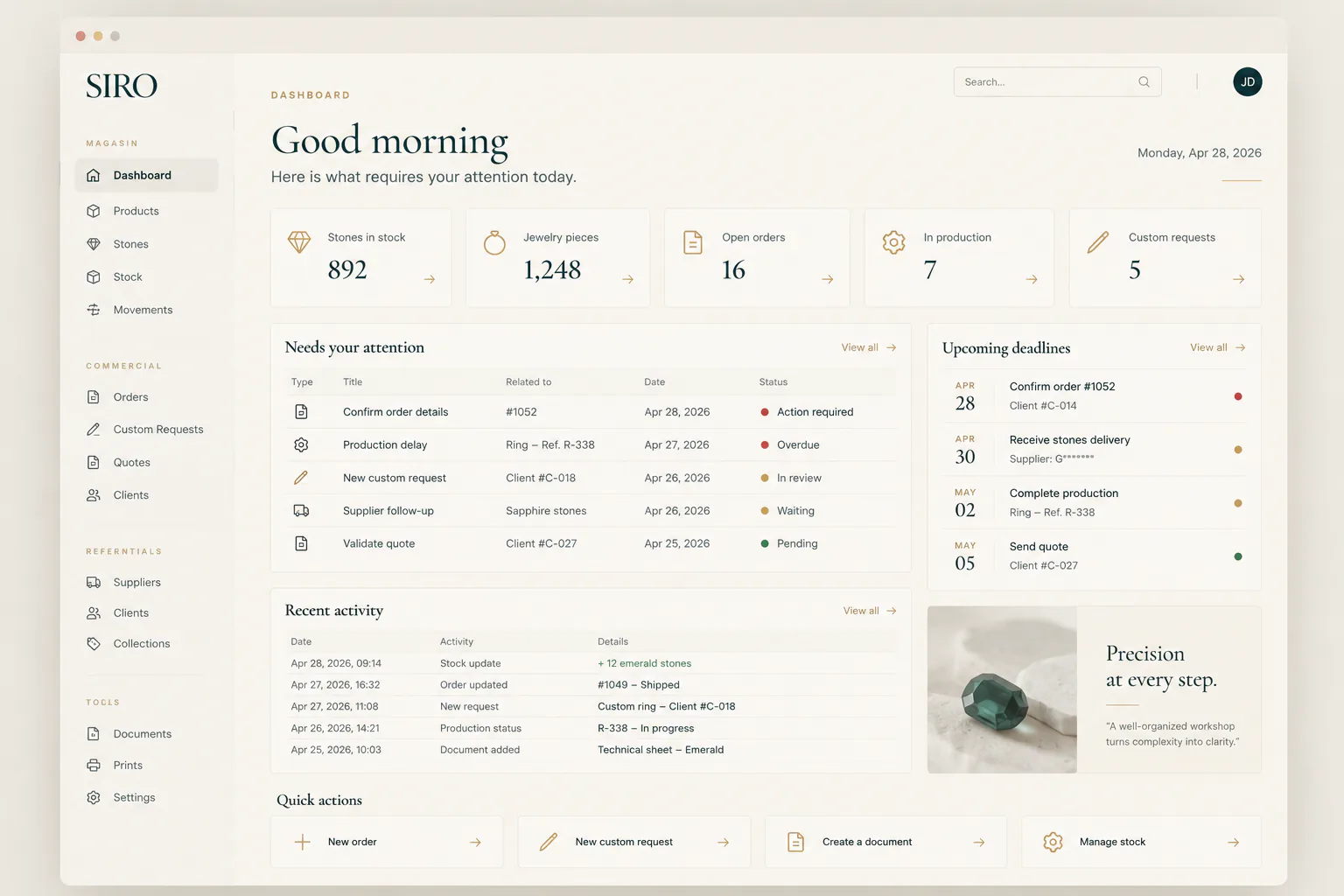This screenshot has height=896, width=1344.
Task: Click the Overdue status label
Action: (798, 445)
